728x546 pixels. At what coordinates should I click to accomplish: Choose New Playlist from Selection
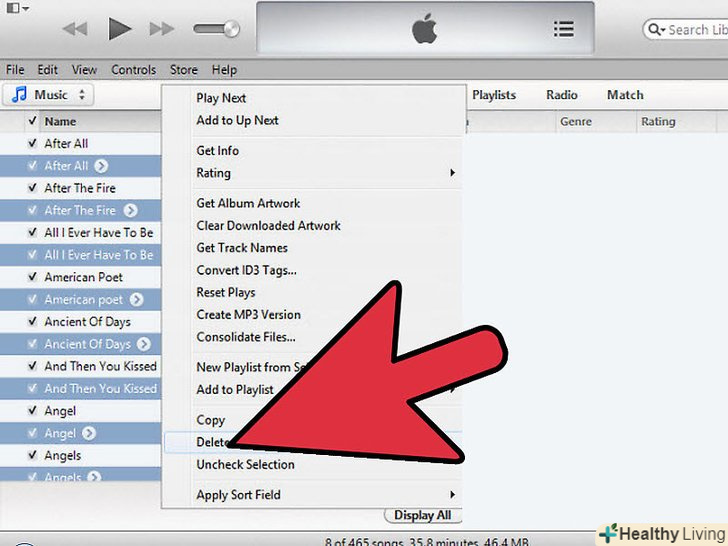pos(251,367)
